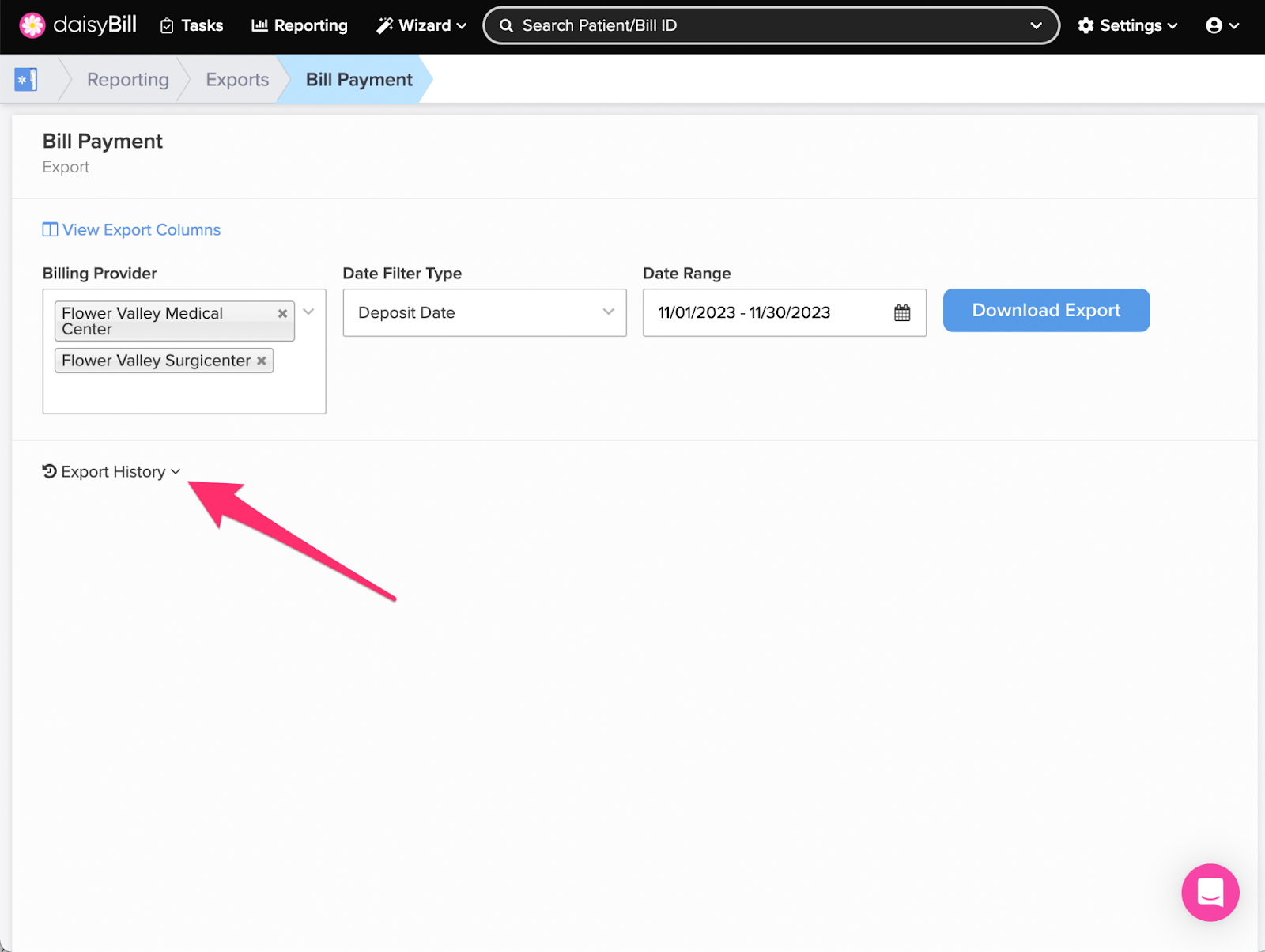This screenshot has height=952, width=1265.
Task: Open the Reporting menu item
Action: click(x=299, y=25)
